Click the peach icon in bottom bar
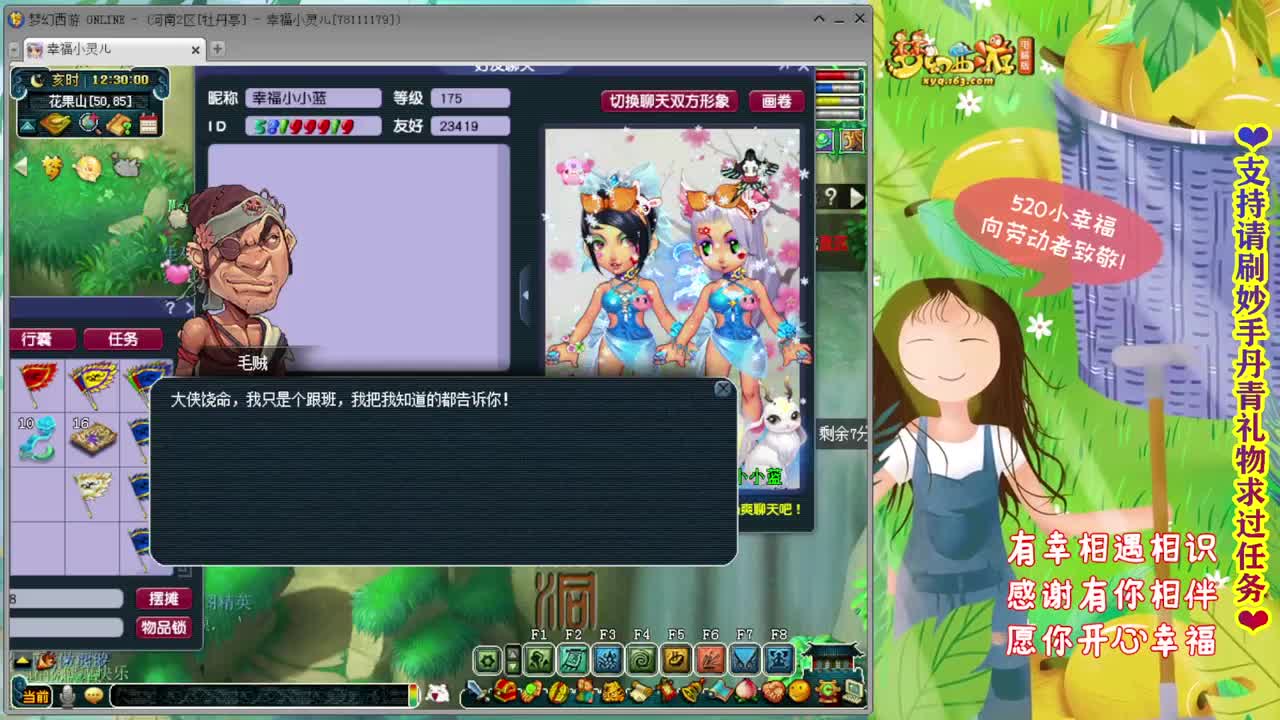The width and height of the screenshot is (1280, 720). coord(747,691)
